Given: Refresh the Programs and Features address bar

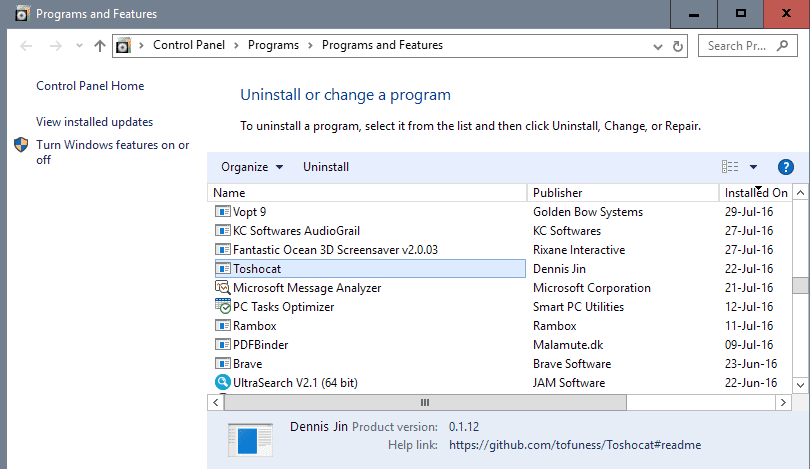Looking at the screenshot, I should click(678, 46).
